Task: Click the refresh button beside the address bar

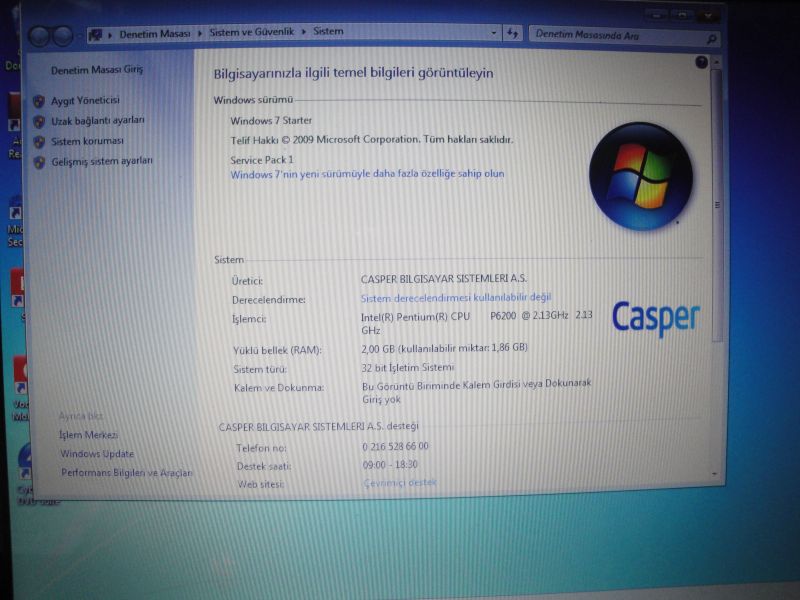Action: (x=512, y=34)
